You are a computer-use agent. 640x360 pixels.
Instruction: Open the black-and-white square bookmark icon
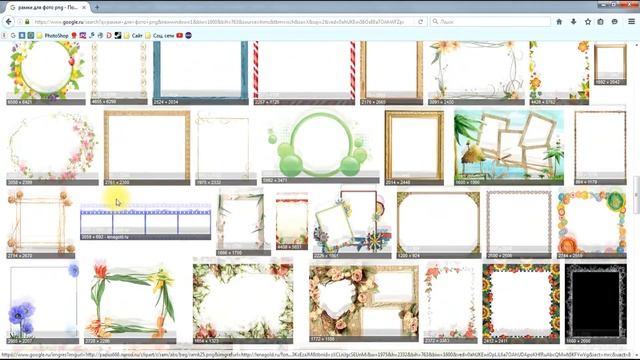118,36
